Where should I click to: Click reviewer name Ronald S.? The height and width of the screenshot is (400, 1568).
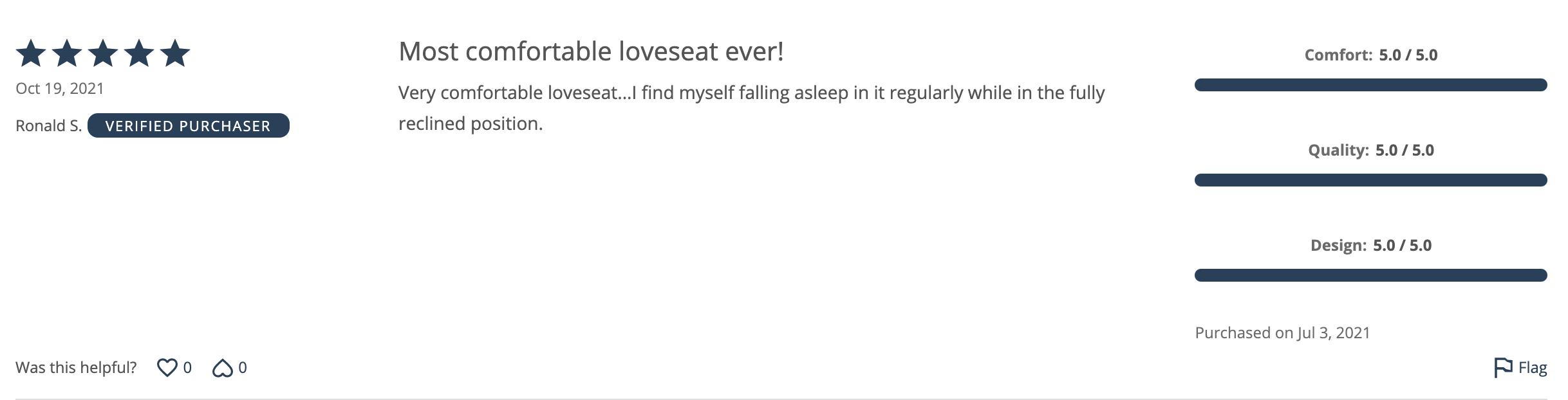(49, 125)
